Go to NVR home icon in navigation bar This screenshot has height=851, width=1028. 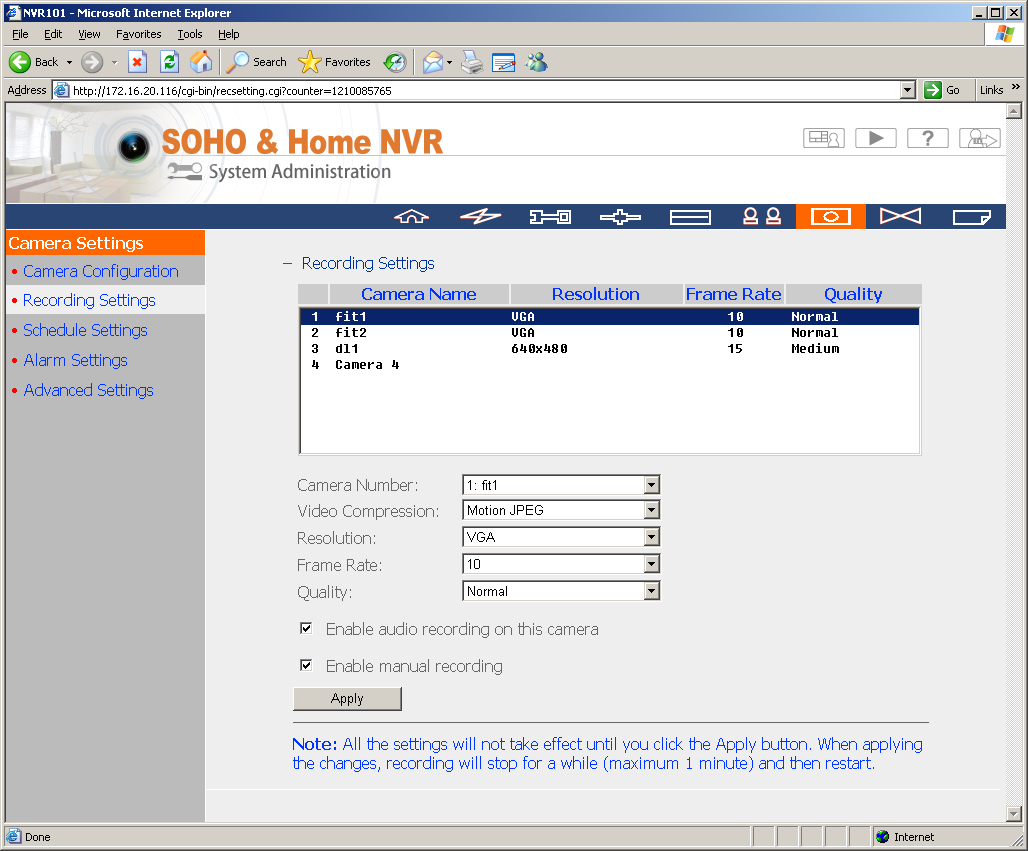pos(411,216)
